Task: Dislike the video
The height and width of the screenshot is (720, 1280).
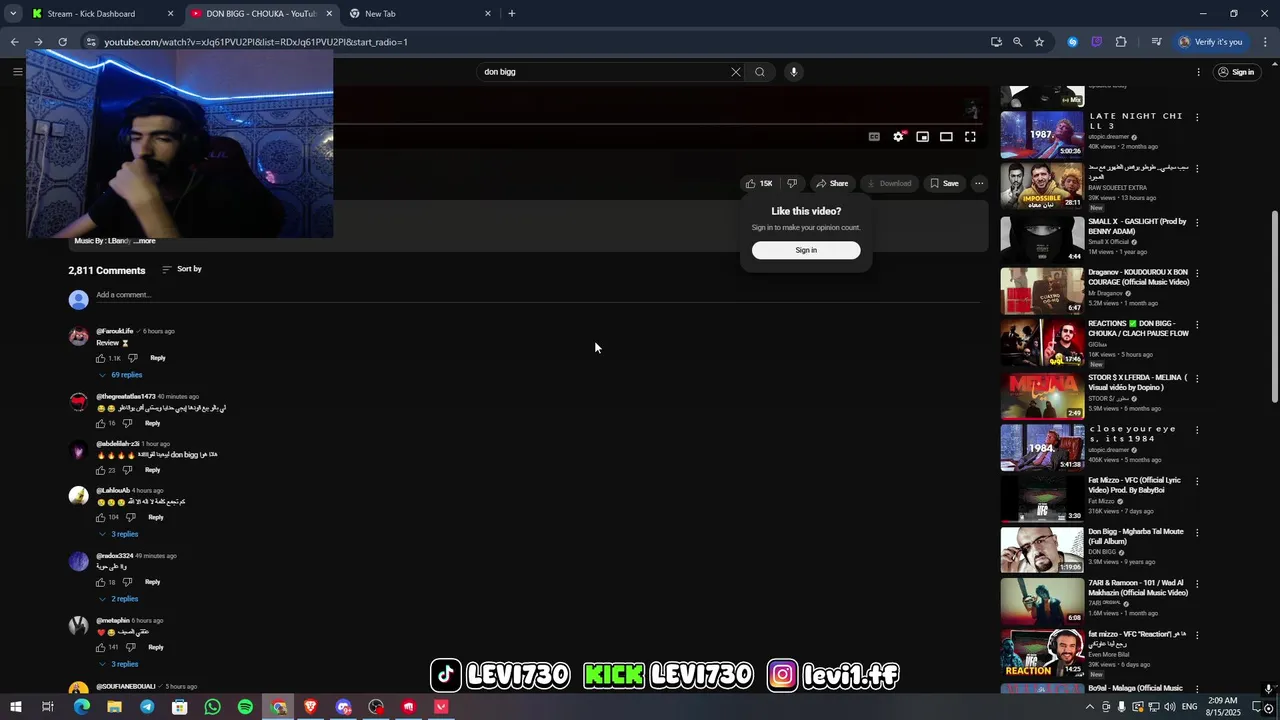Action: click(792, 184)
